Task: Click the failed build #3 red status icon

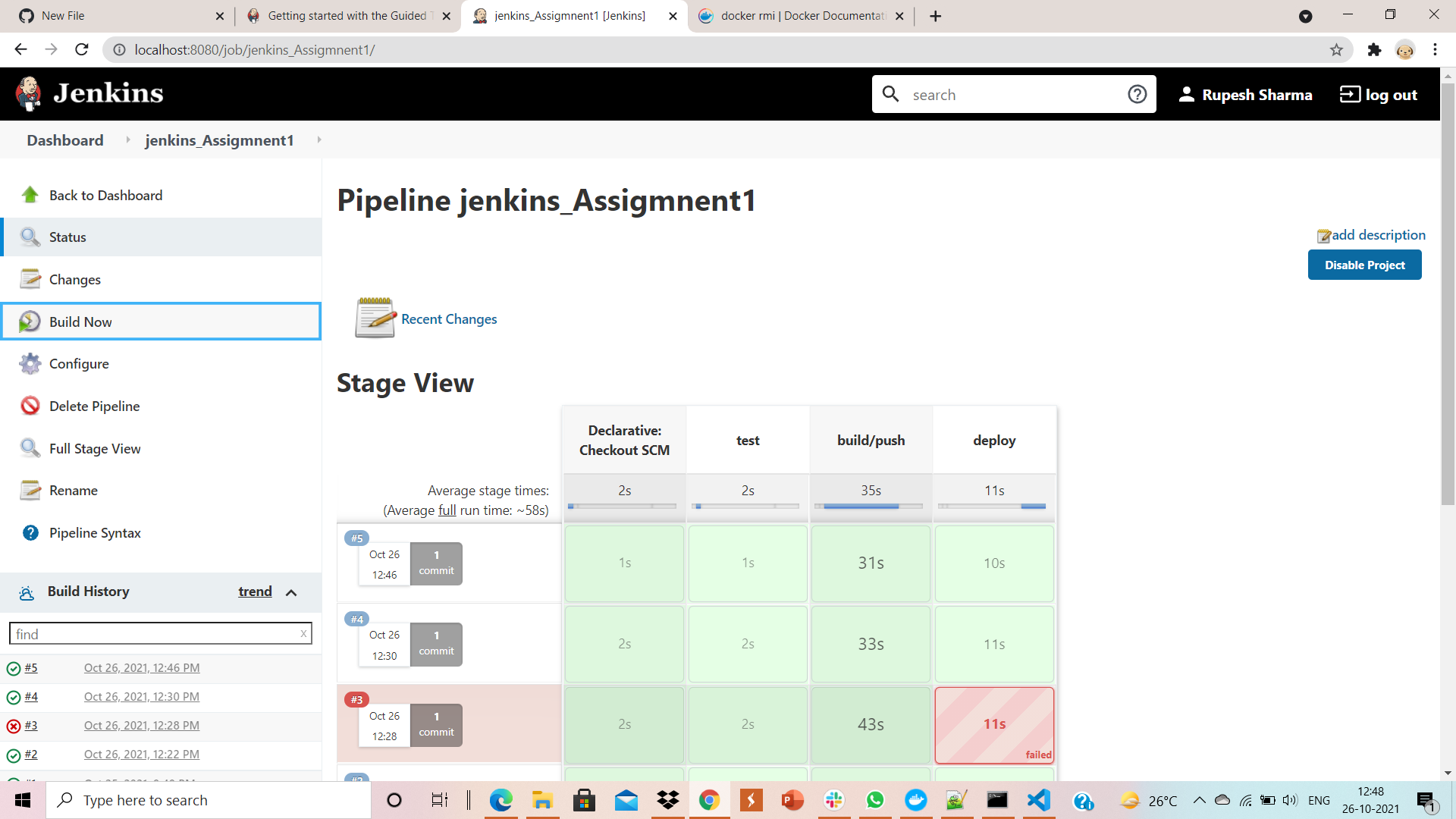Action: [x=13, y=726]
